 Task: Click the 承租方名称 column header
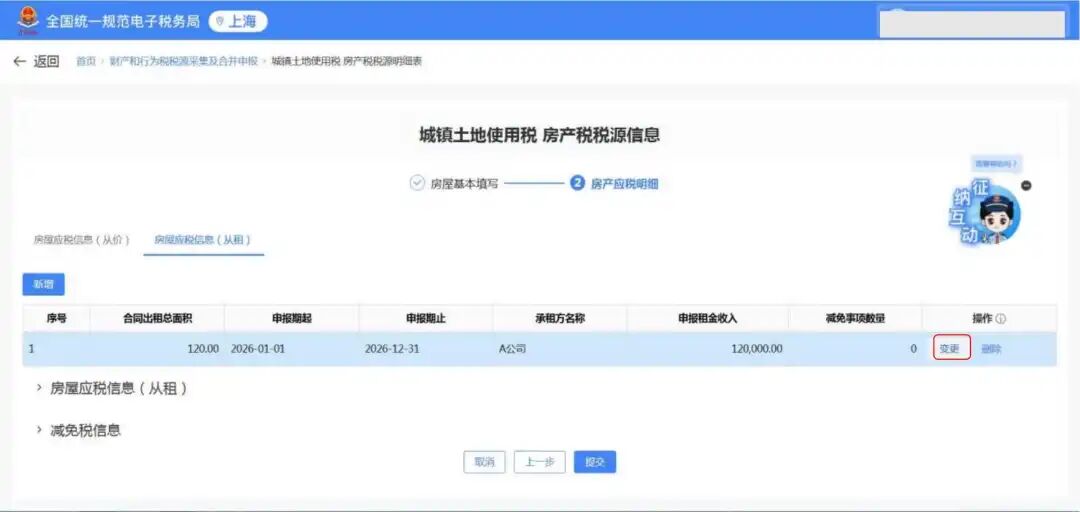pyautogui.click(x=560, y=318)
